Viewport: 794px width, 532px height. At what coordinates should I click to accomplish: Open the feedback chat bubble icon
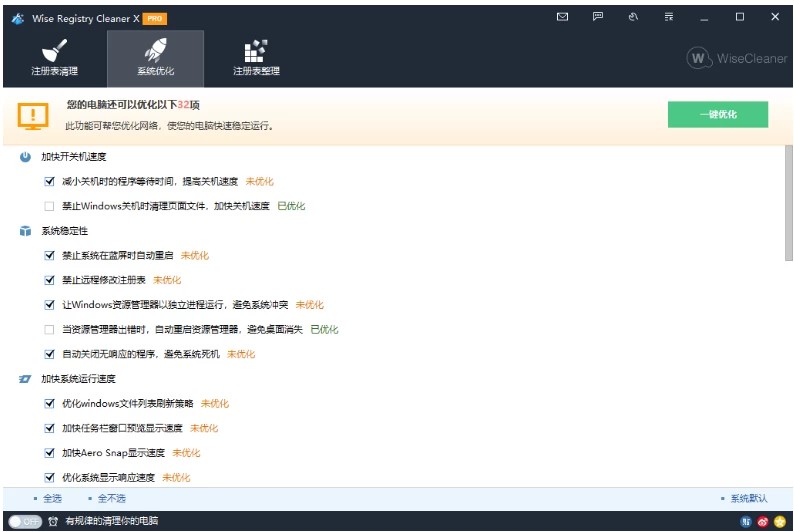598,17
